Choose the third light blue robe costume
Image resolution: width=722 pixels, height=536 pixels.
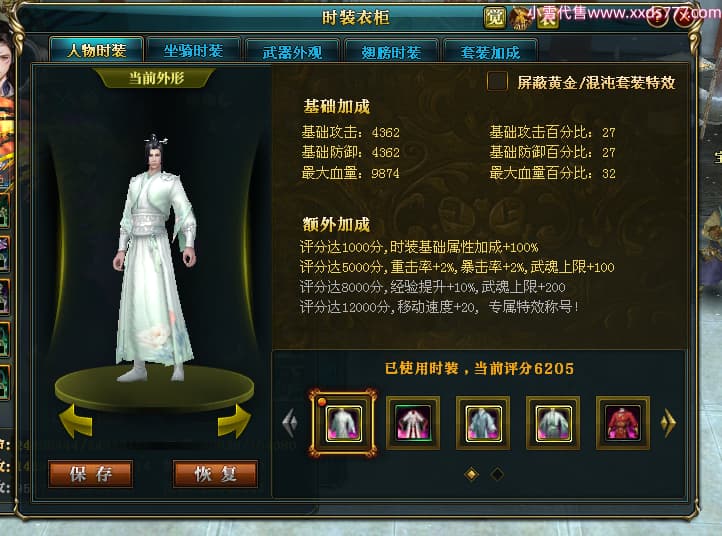tap(483, 423)
